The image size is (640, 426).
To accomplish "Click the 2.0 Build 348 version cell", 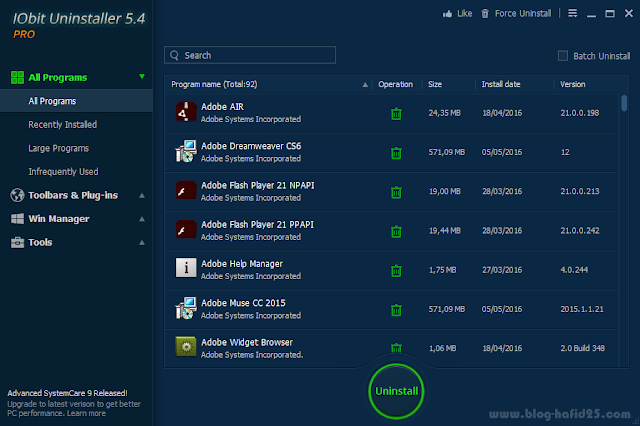I will [x=582, y=348].
